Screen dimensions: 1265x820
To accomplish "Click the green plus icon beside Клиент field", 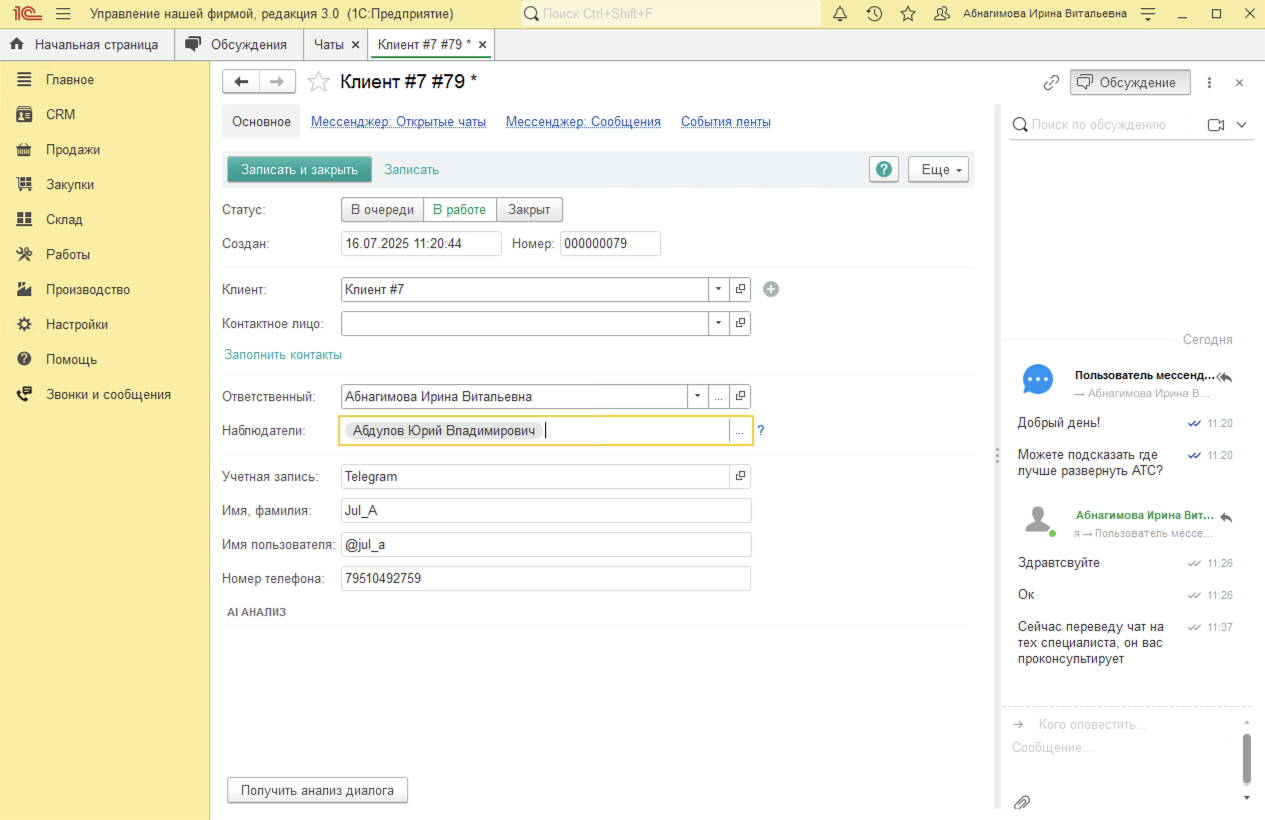I will click(x=771, y=289).
